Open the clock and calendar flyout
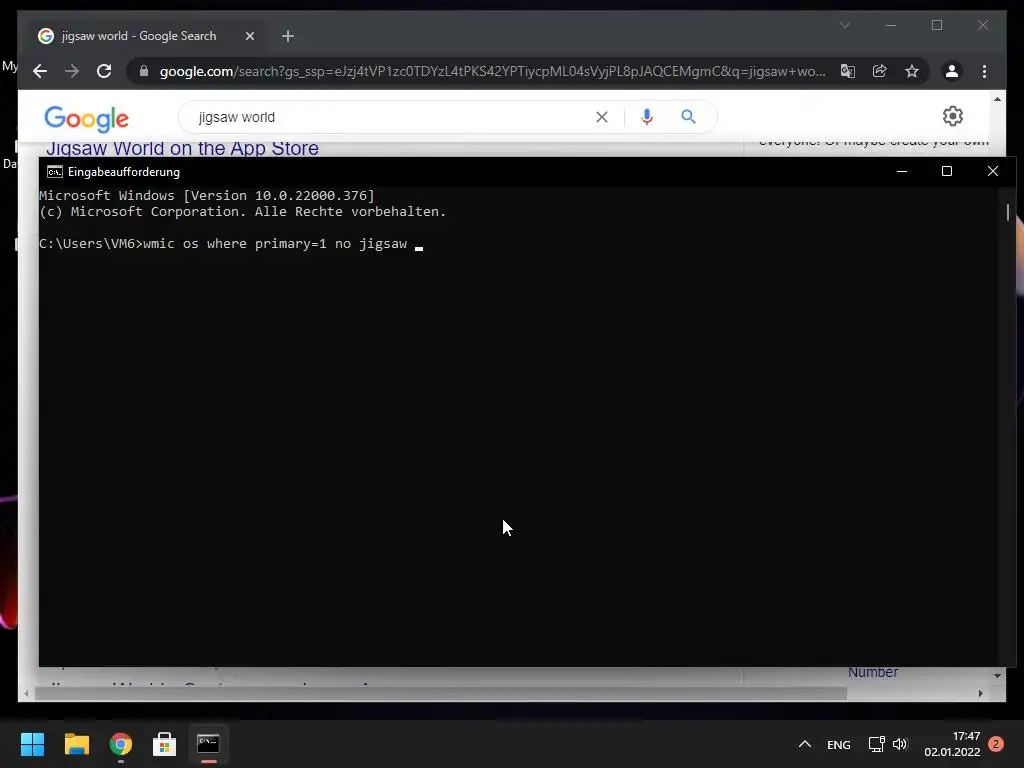 click(952, 744)
